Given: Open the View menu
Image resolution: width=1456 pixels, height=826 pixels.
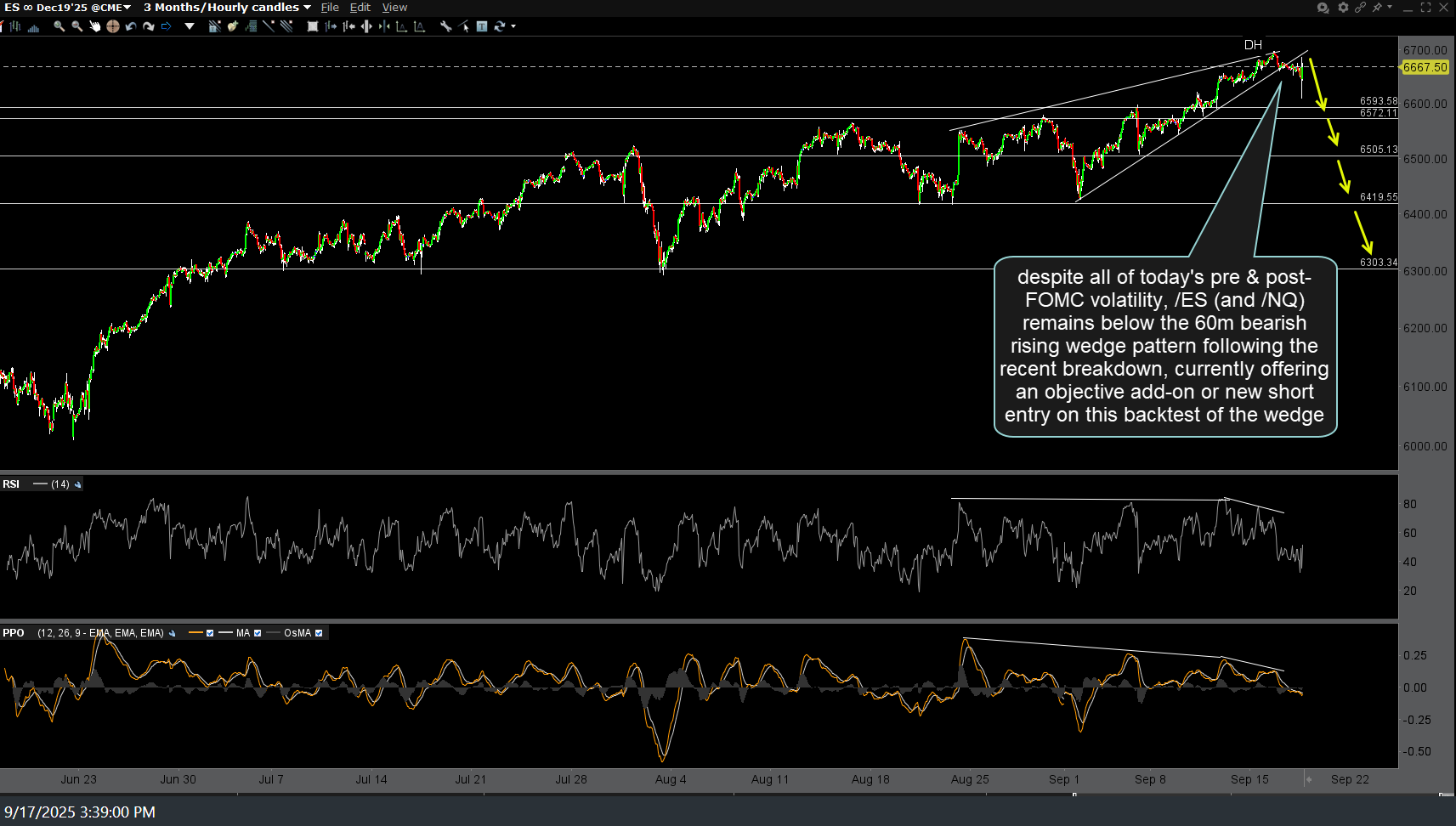Looking at the screenshot, I should click(x=394, y=7).
